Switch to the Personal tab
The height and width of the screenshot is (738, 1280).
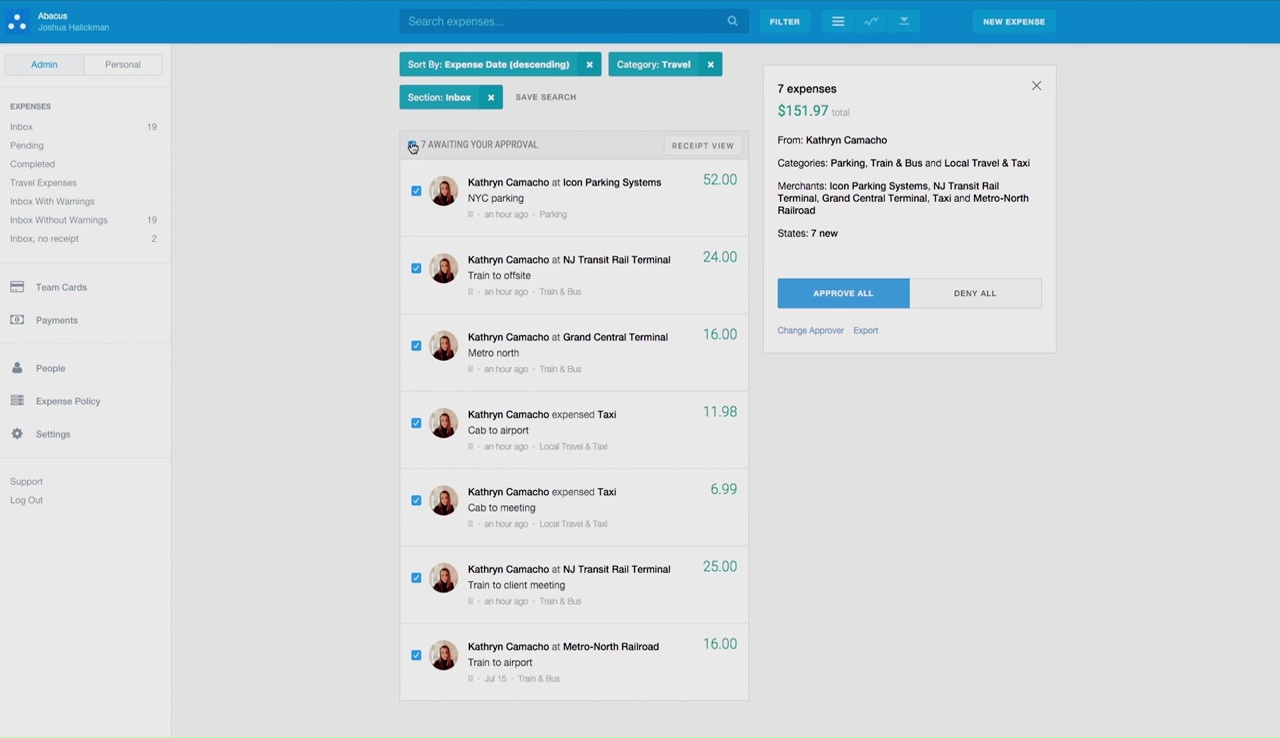pyautogui.click(x=123, y=65)
